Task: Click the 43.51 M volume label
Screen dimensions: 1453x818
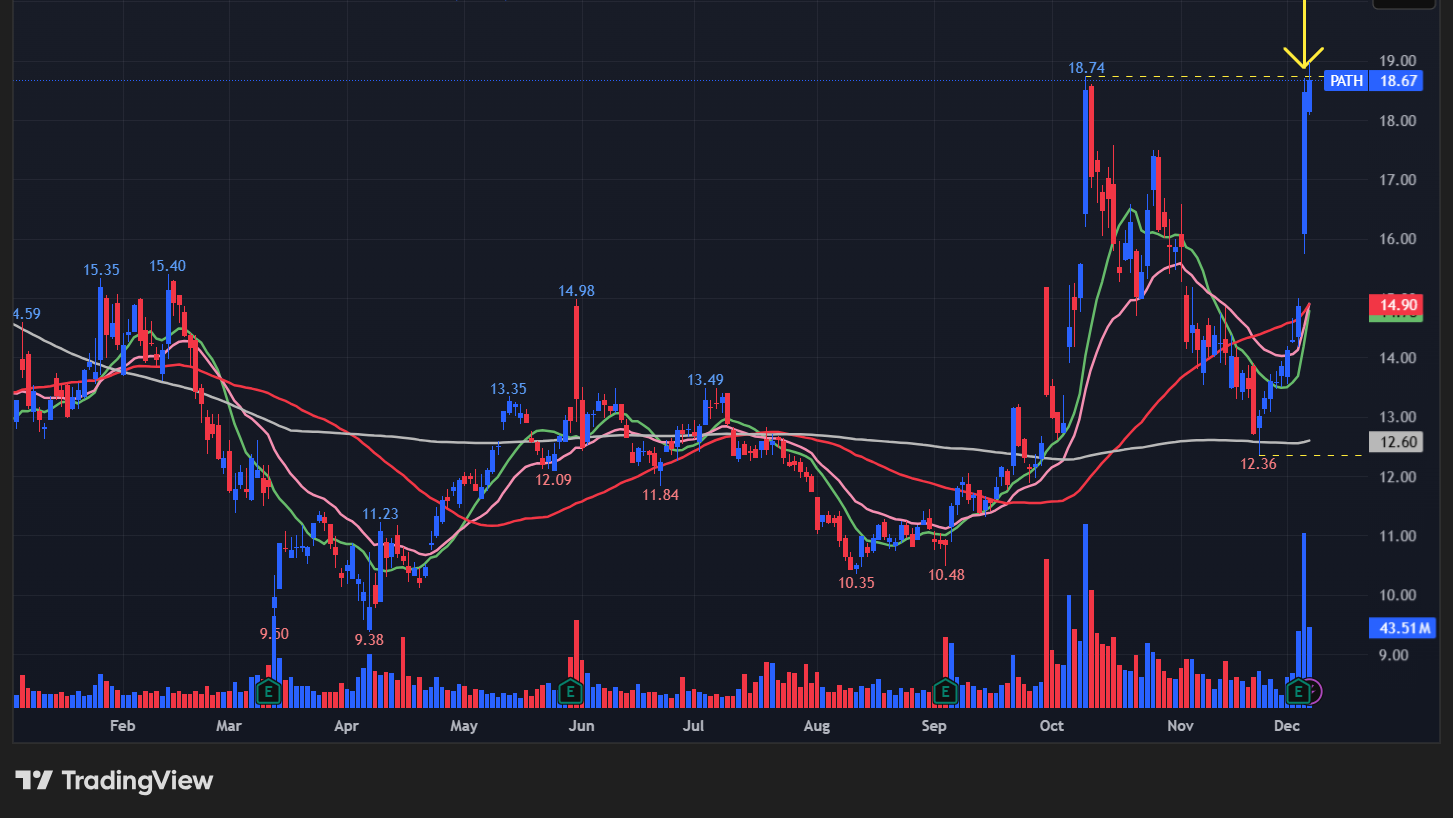Action: 1400,628
